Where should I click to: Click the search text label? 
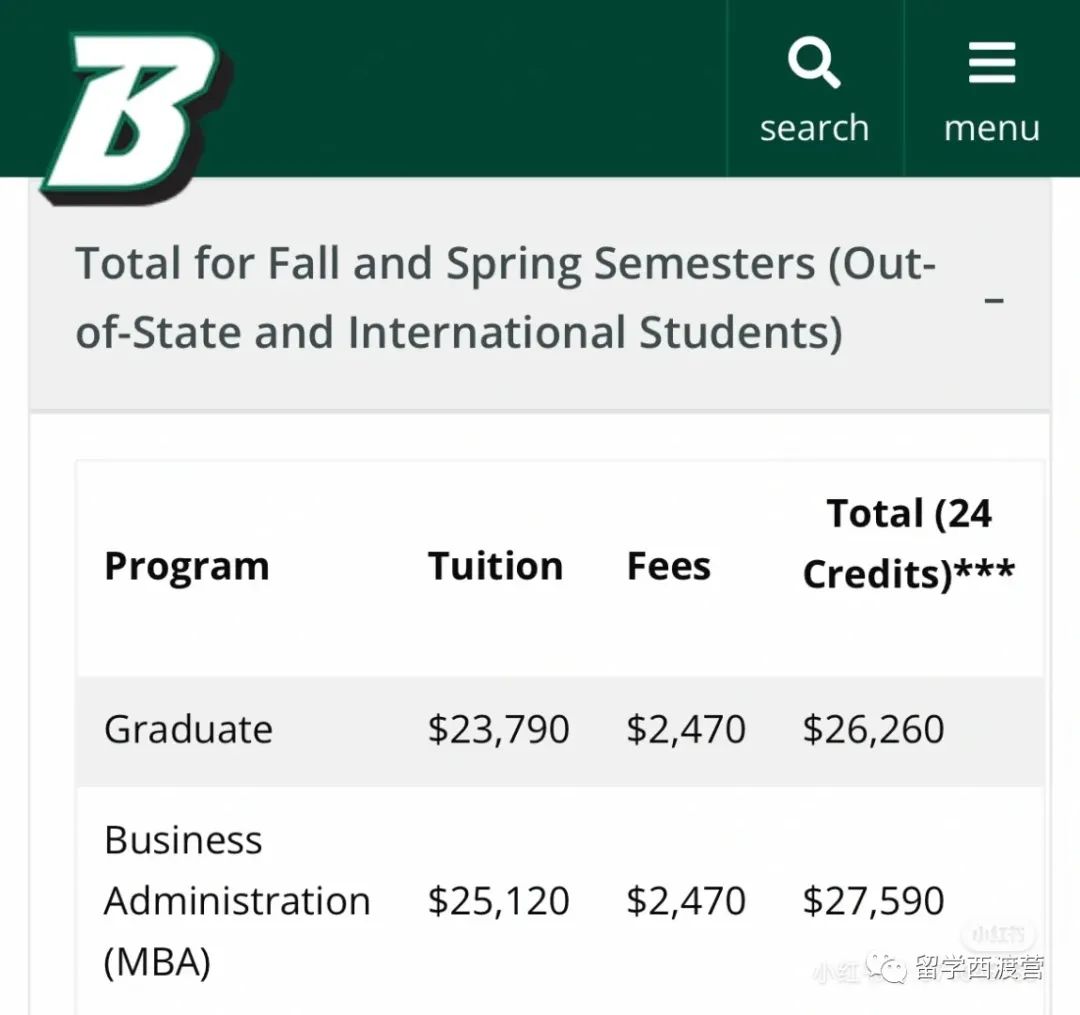814,128
